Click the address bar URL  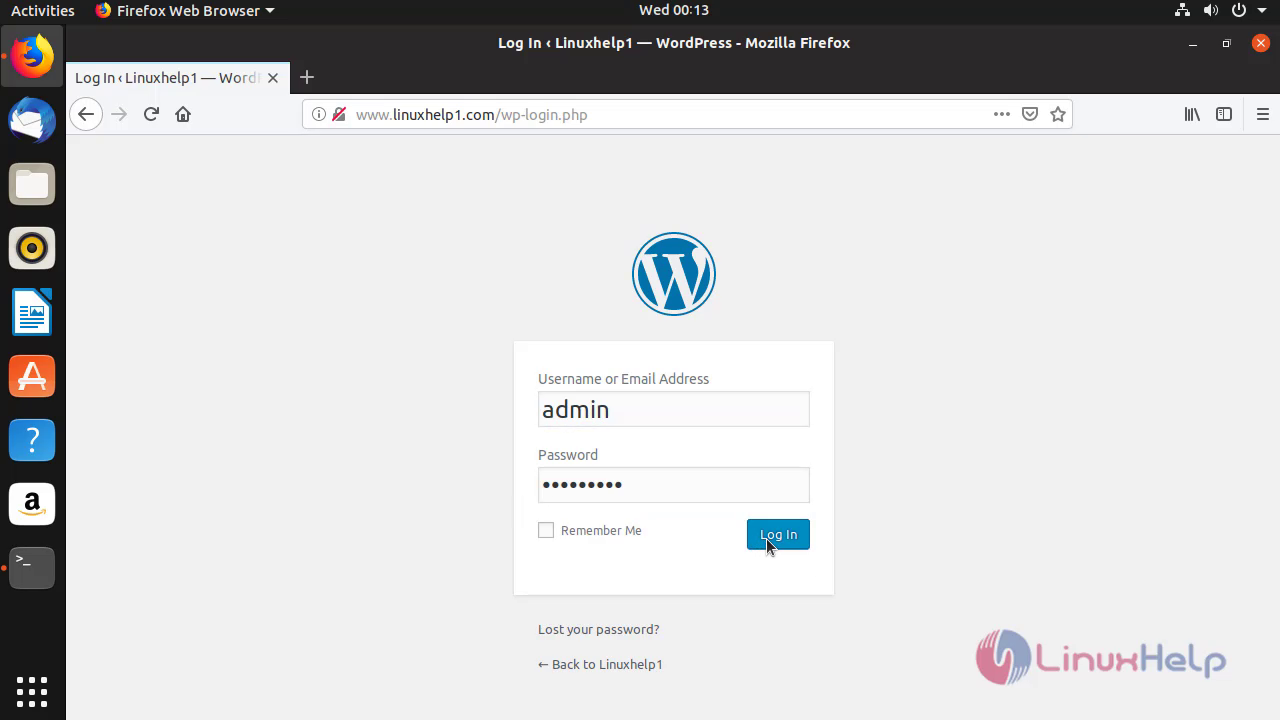click(x=472, y=114)
